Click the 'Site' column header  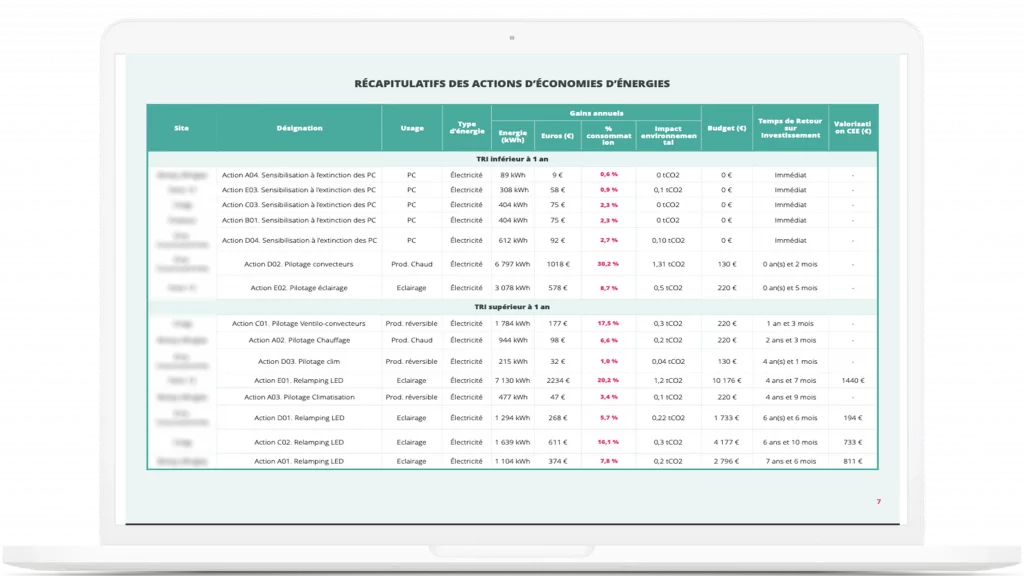click(181, 128)
